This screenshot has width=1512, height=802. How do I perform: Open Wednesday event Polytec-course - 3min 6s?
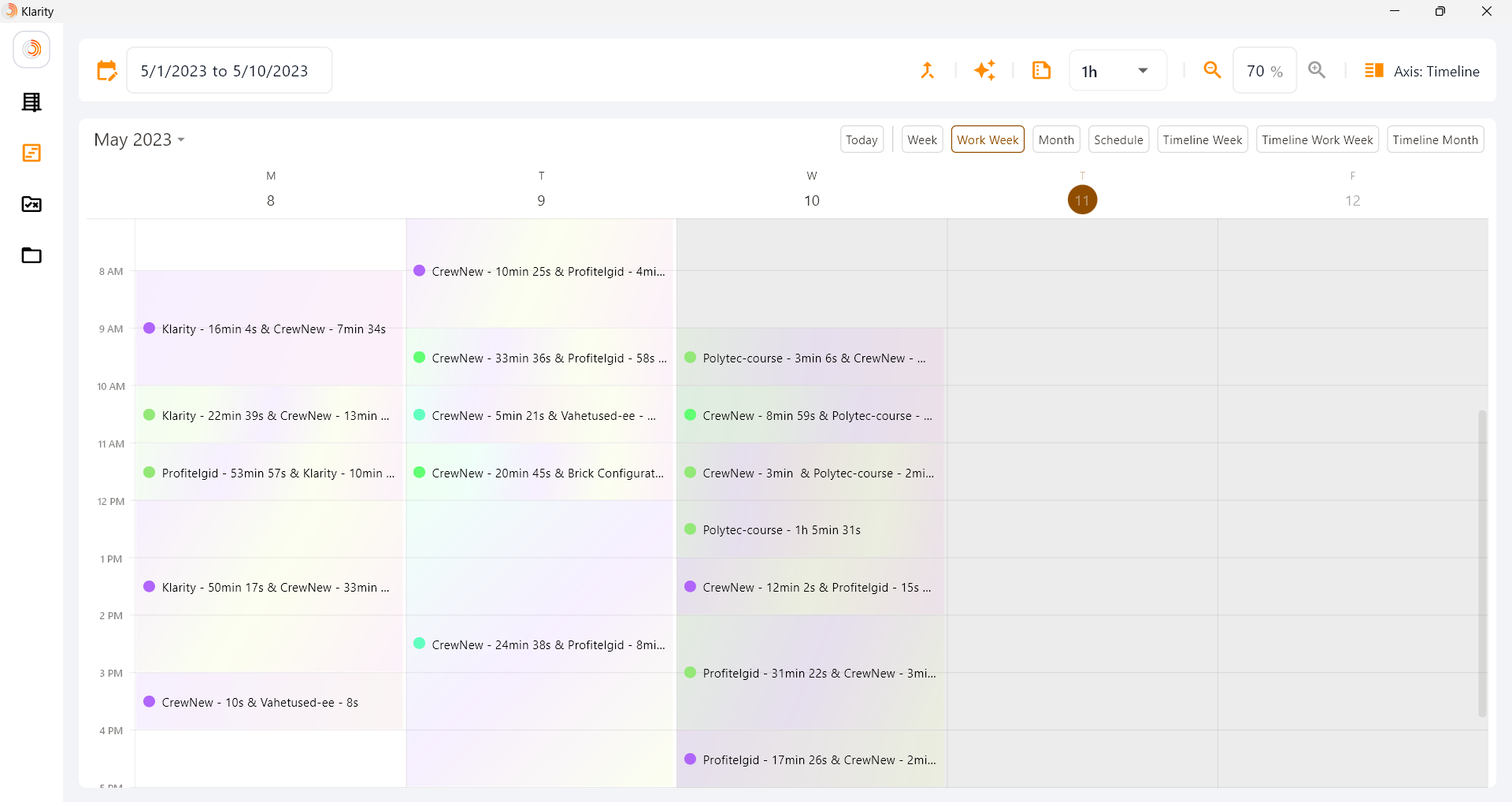tap(811, 358)
